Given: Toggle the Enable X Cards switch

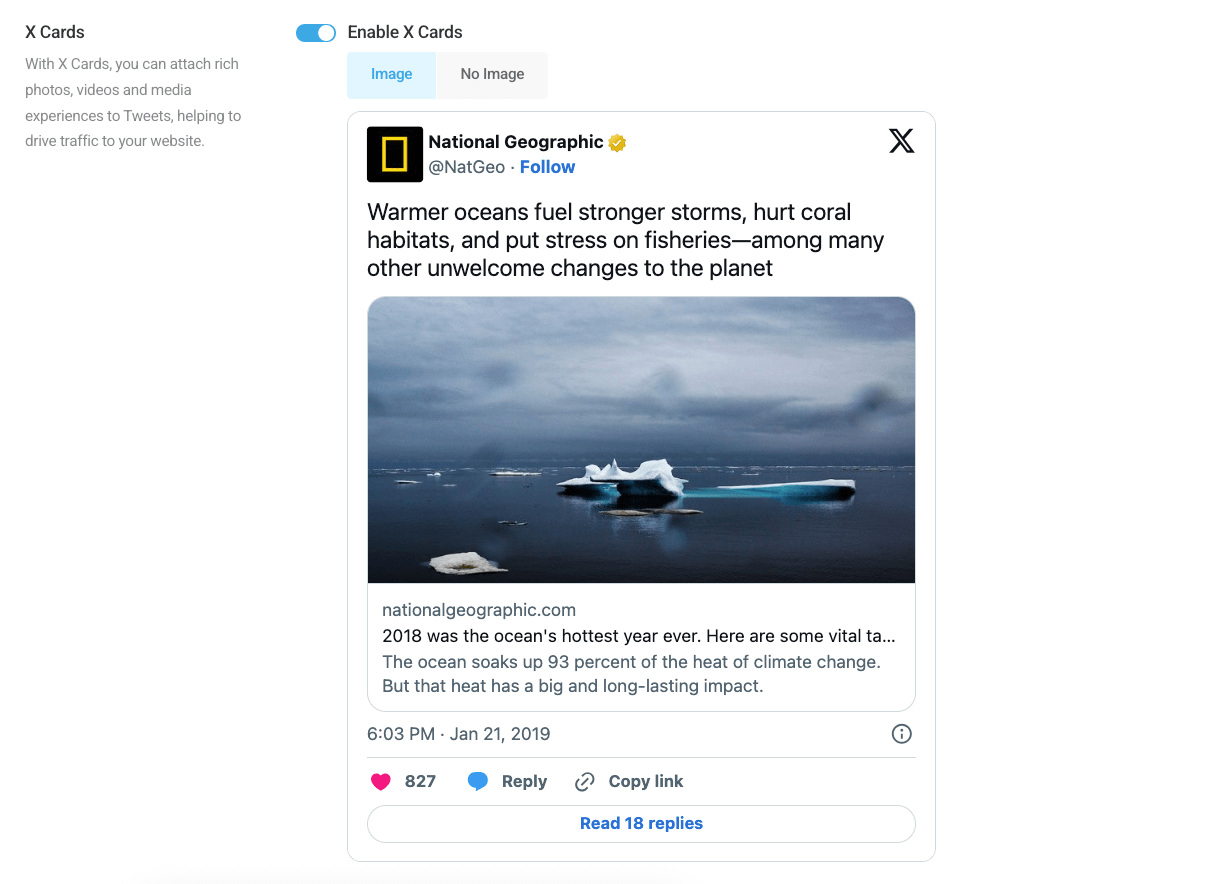Looking at the screenshot, I should coord(316,33).
